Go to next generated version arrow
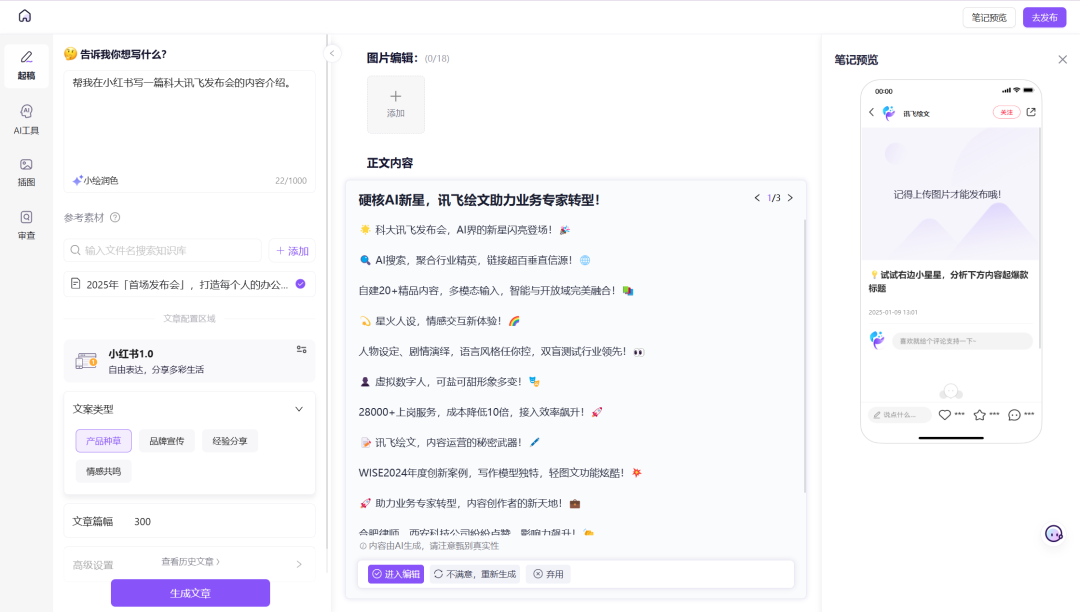 coord(790,198)
